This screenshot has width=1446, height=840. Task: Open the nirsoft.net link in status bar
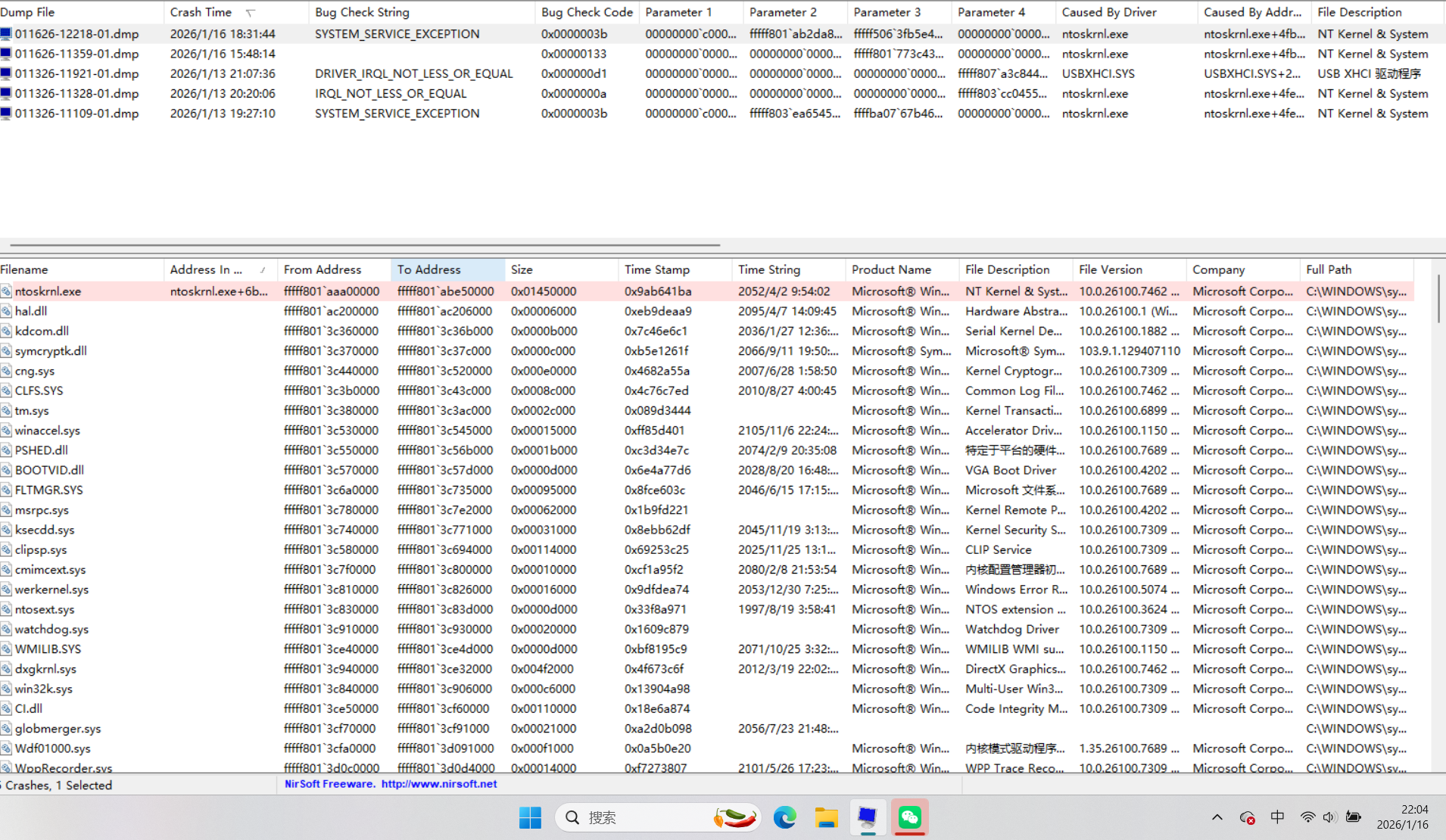[439, 784]
